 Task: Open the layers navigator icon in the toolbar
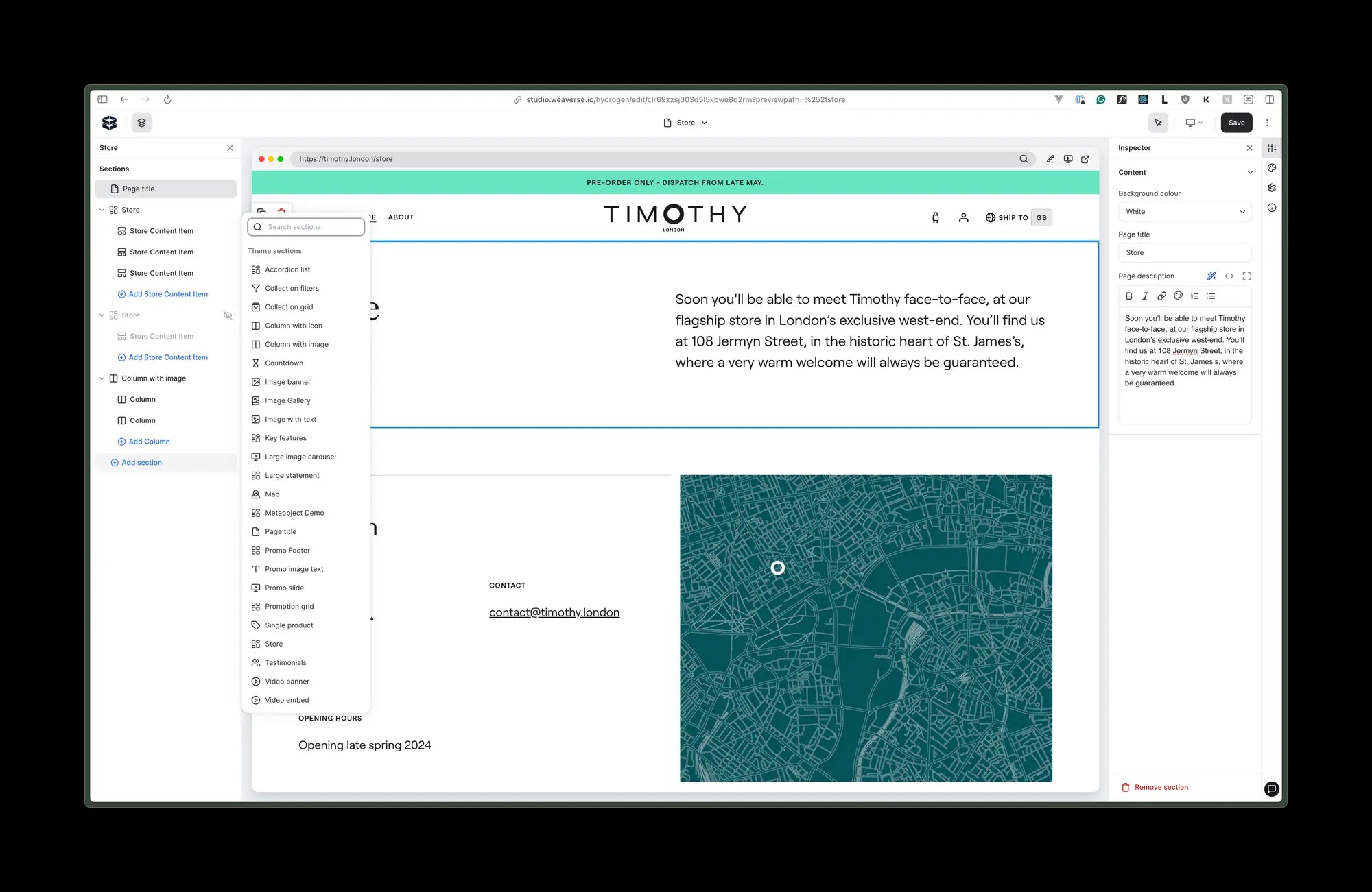141,123
